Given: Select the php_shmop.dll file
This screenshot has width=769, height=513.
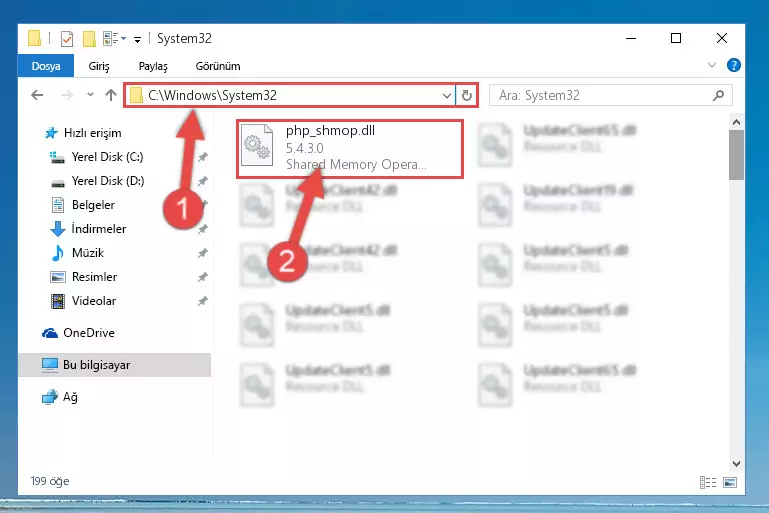Looking at the screenshot, I should pos(350,149).
